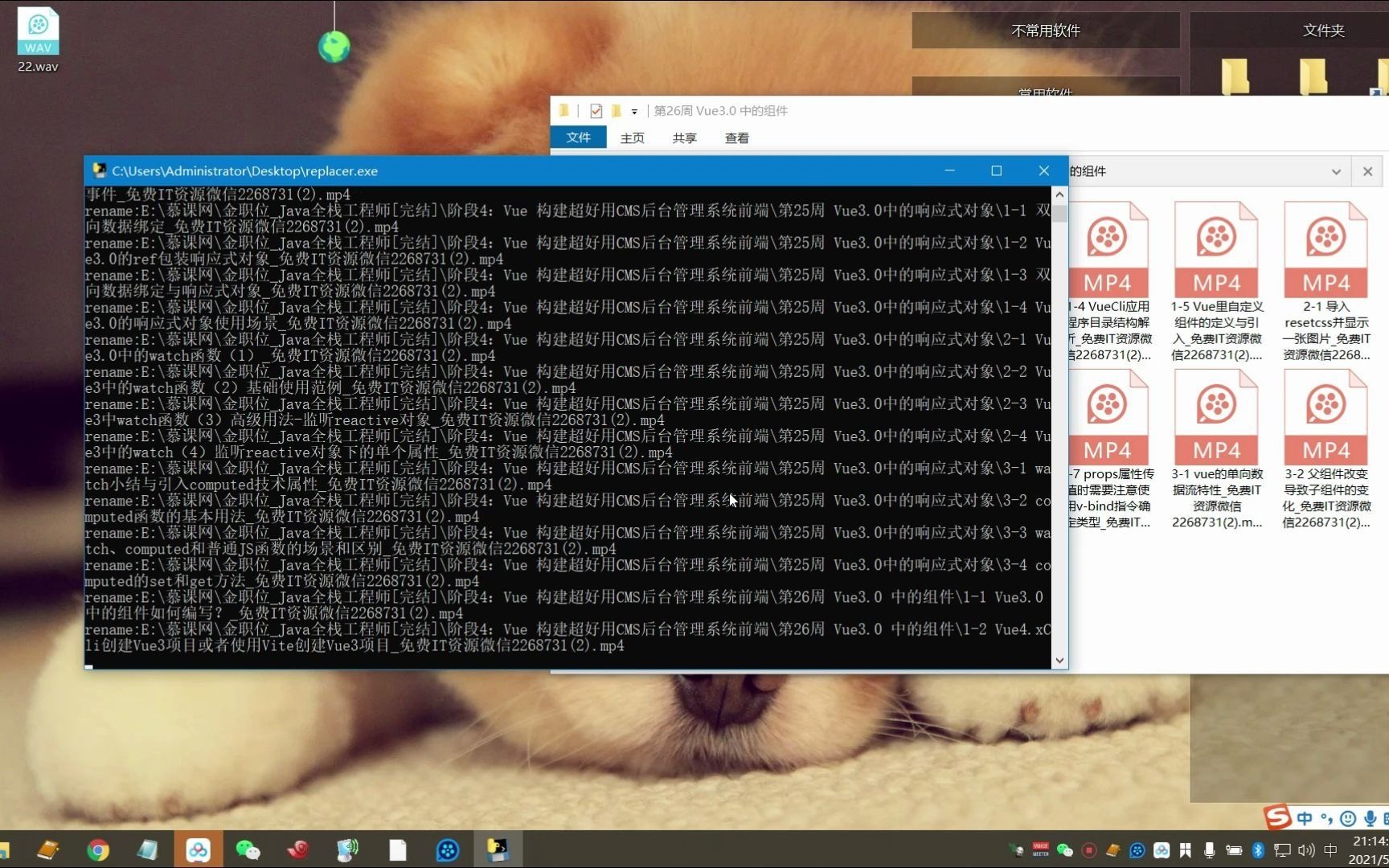Select the 3-2 父组件改变 MP4 file
This screenshot has width=1389, height=868.
tap(1326, 449)
